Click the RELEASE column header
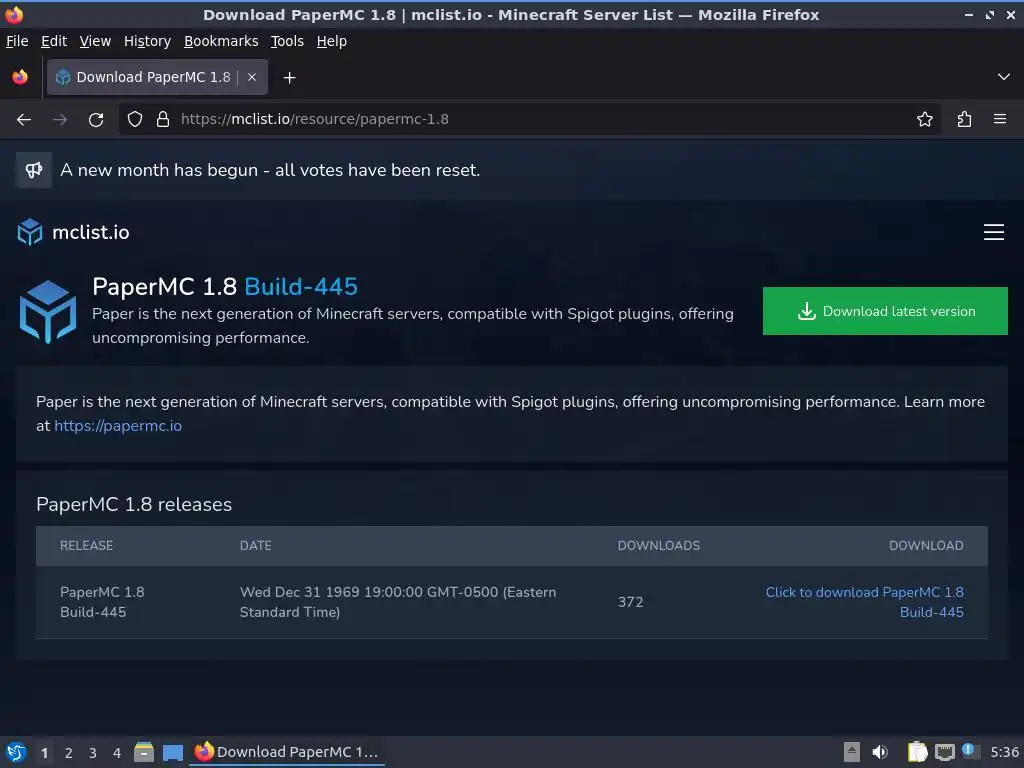Viewport: 1024px width, 768px height. 86,546
